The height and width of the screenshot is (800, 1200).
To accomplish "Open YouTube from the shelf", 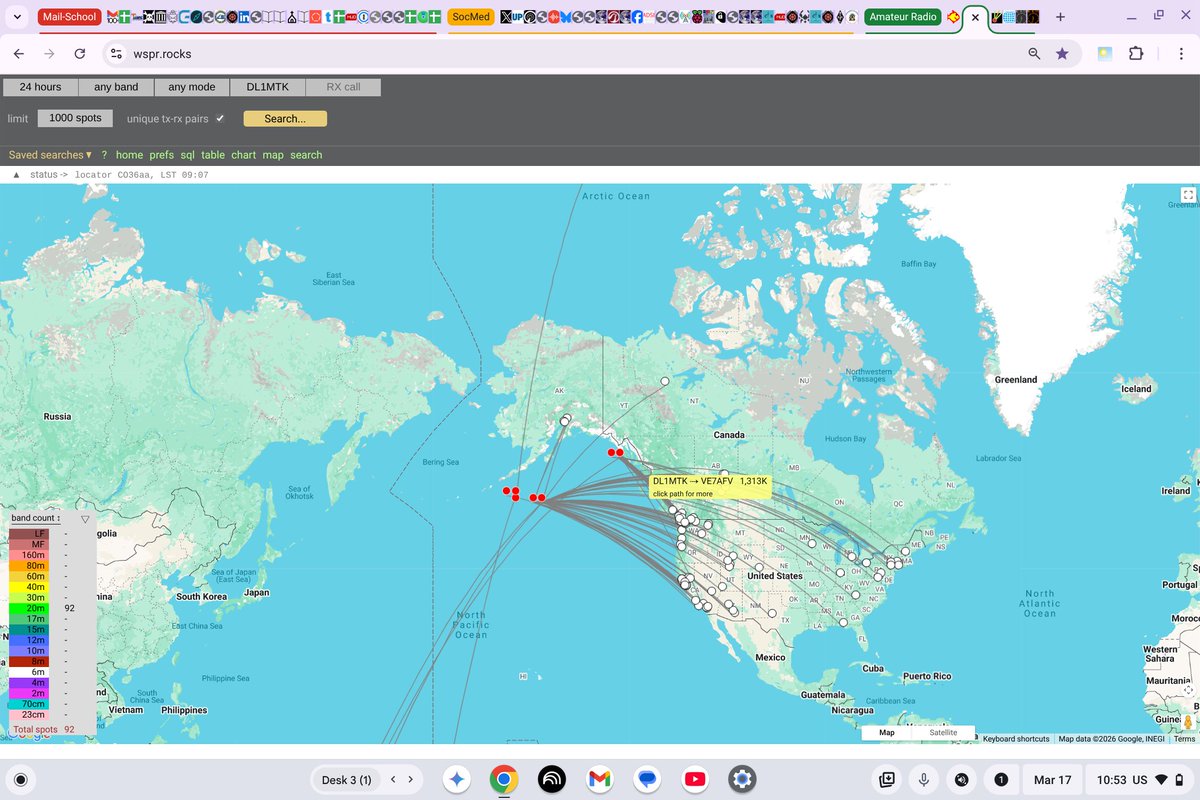I will (695, 779).
